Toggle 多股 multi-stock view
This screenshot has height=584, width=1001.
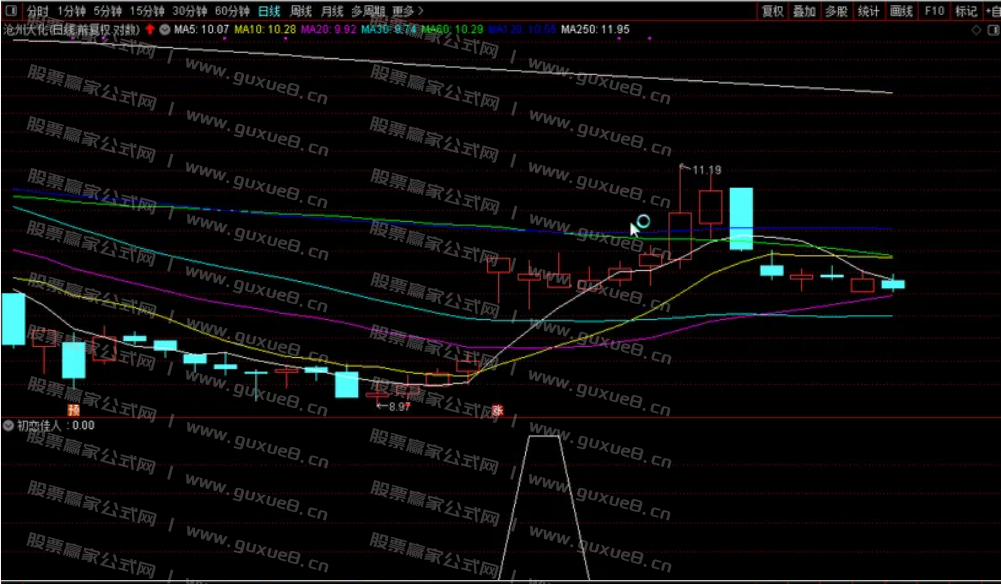(x=836, y=11)
